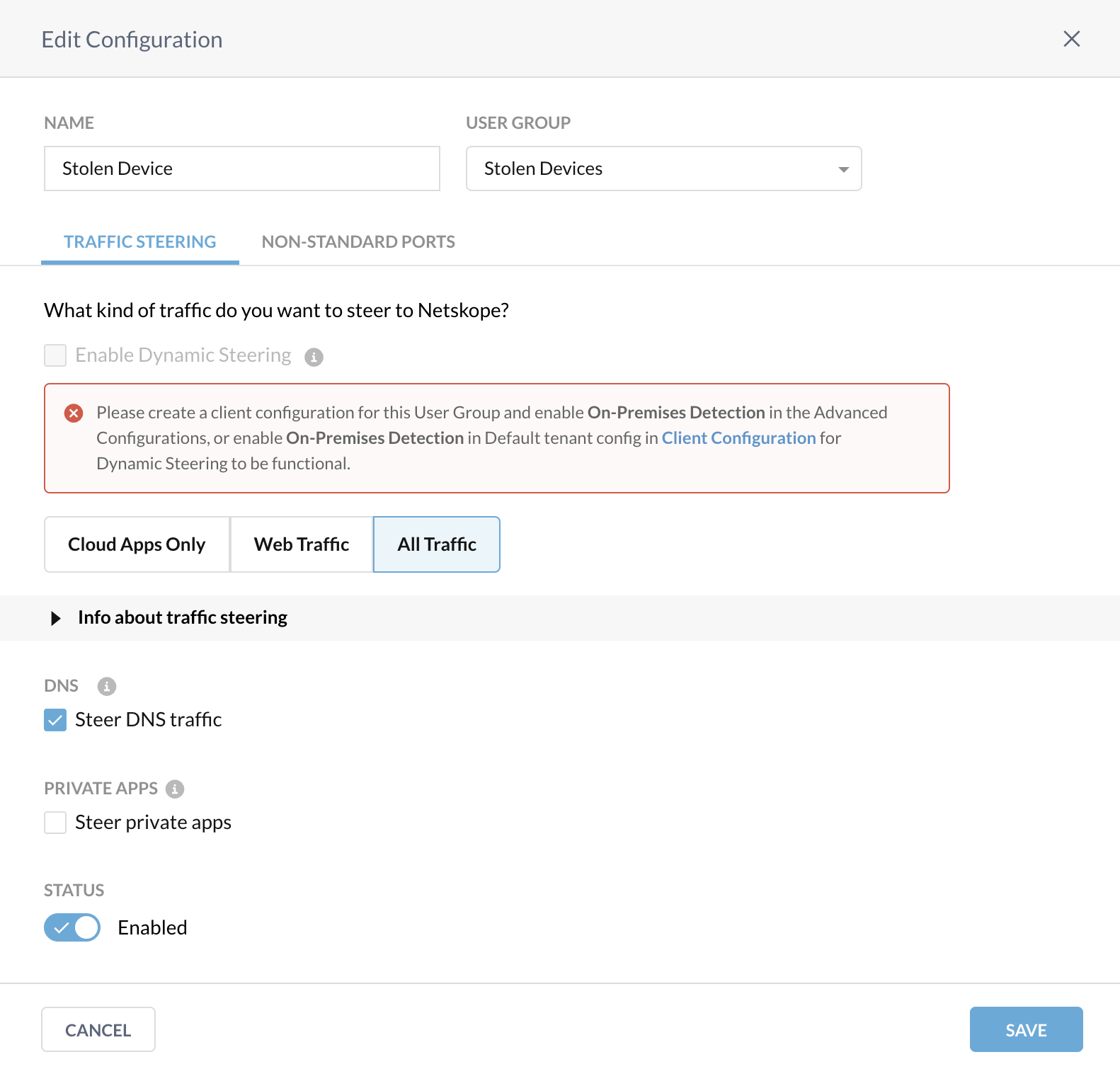Uncheck Steer DNS traffic checkbox
The height and width of the screenshot is (1069, 1120).
[55, 720]
